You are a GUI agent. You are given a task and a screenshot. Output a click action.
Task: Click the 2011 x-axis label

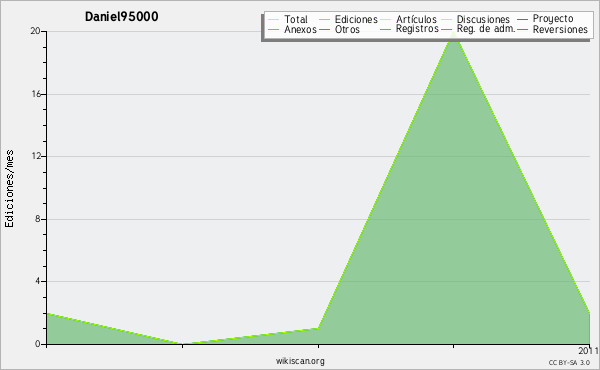589,350
